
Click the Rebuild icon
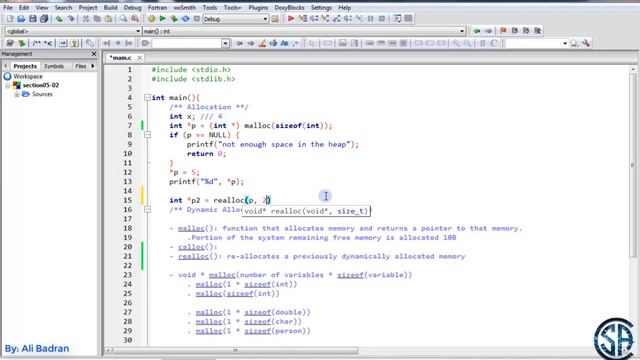tap(185, 19)
